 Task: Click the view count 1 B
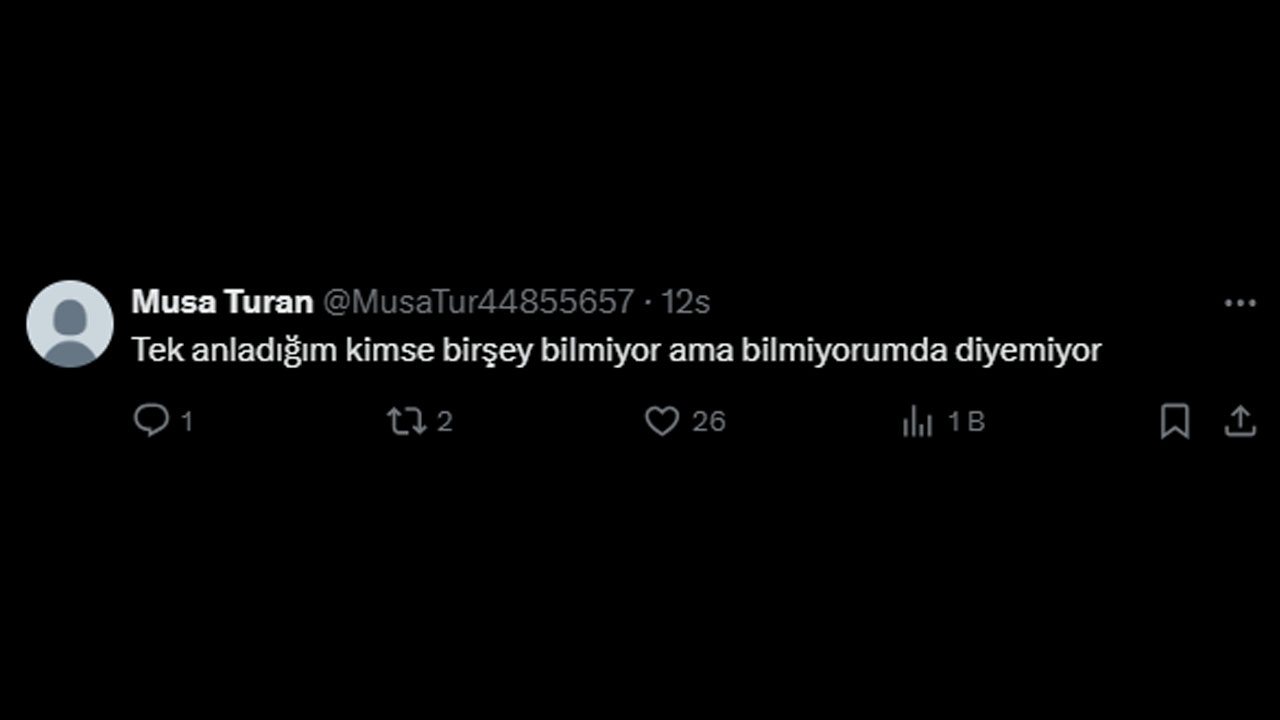tap(966, 422)
